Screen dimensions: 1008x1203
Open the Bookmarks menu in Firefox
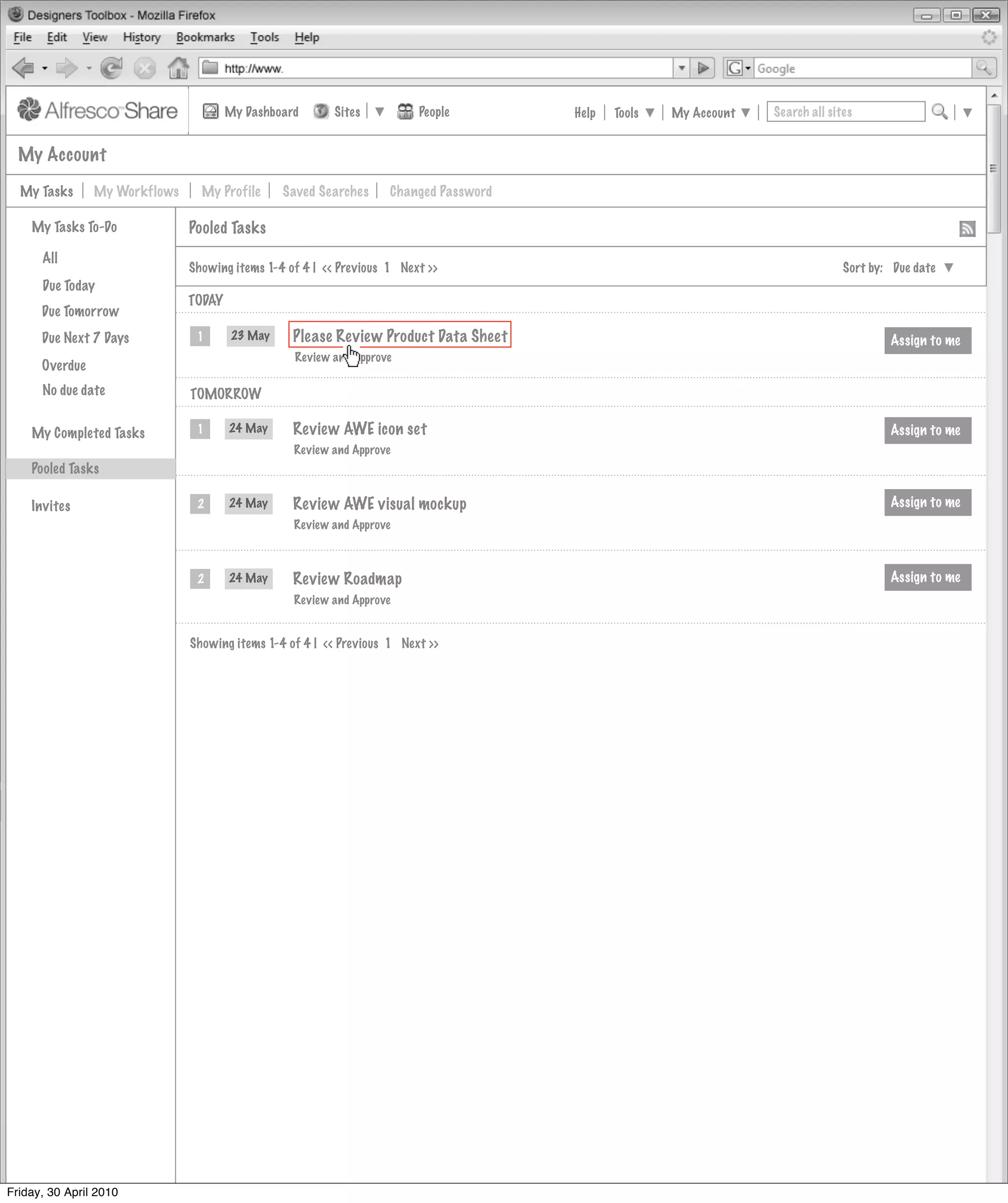click(205, 37)
